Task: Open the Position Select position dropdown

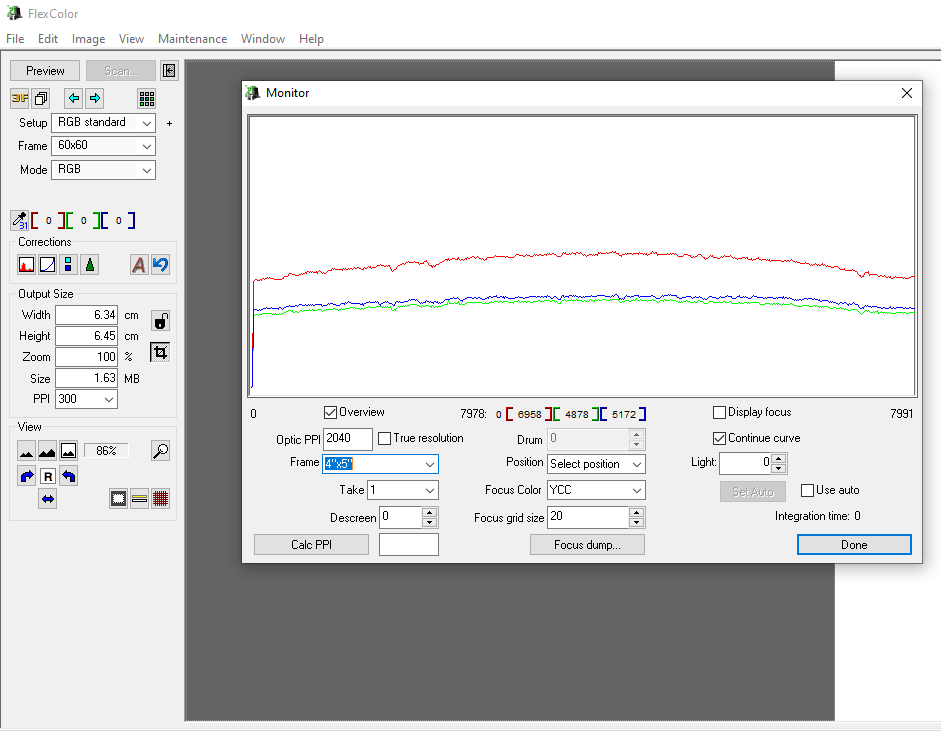Action: click(596, 464)
